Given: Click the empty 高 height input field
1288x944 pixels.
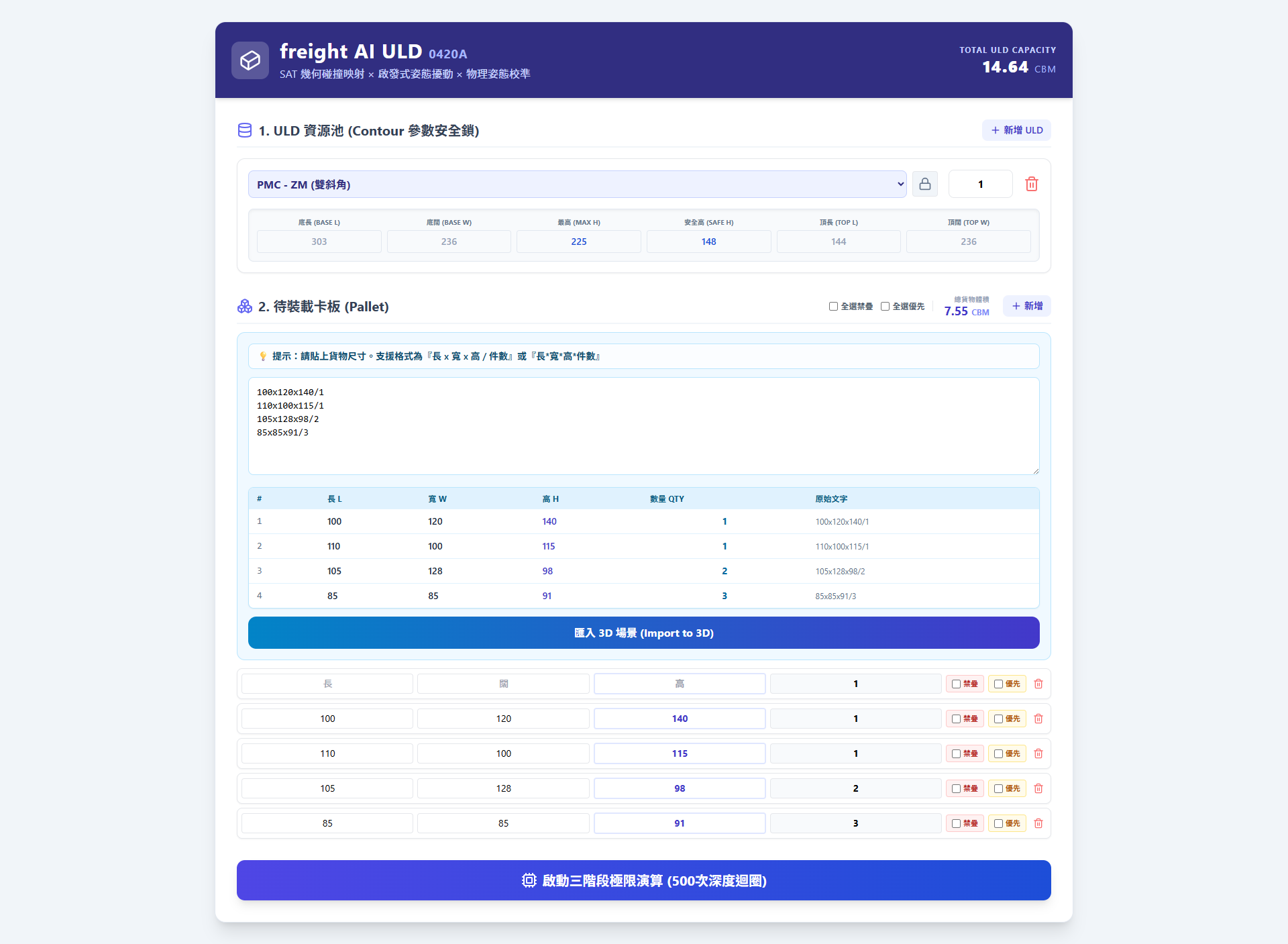Looking at the screenshot, I should click(x=680, y=684).
